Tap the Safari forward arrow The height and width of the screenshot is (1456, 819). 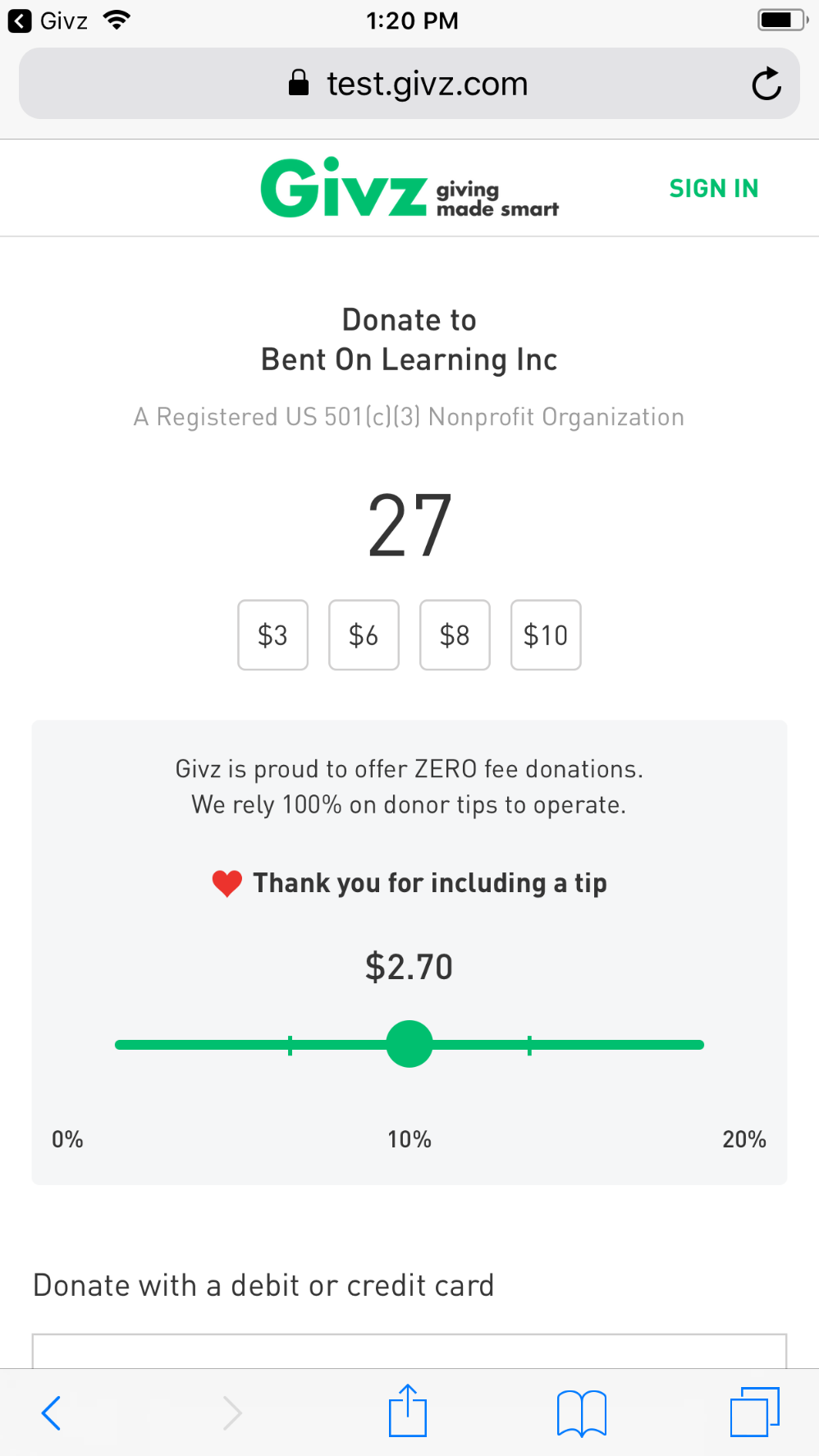pyautogui.click(x=232, y=1413)
